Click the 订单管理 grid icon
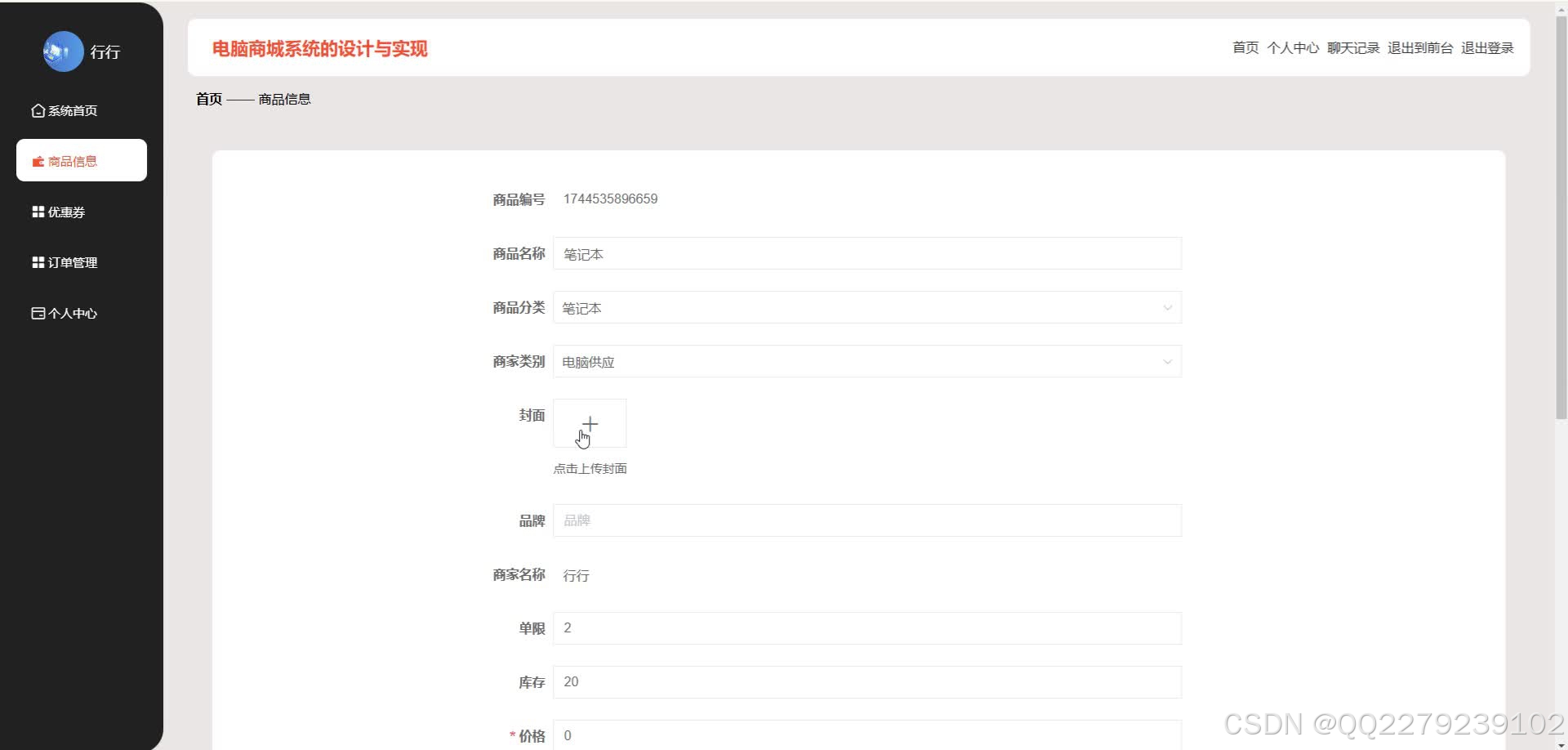The width and height of the screenshot is (1568, 750). (x=38, y=261)
